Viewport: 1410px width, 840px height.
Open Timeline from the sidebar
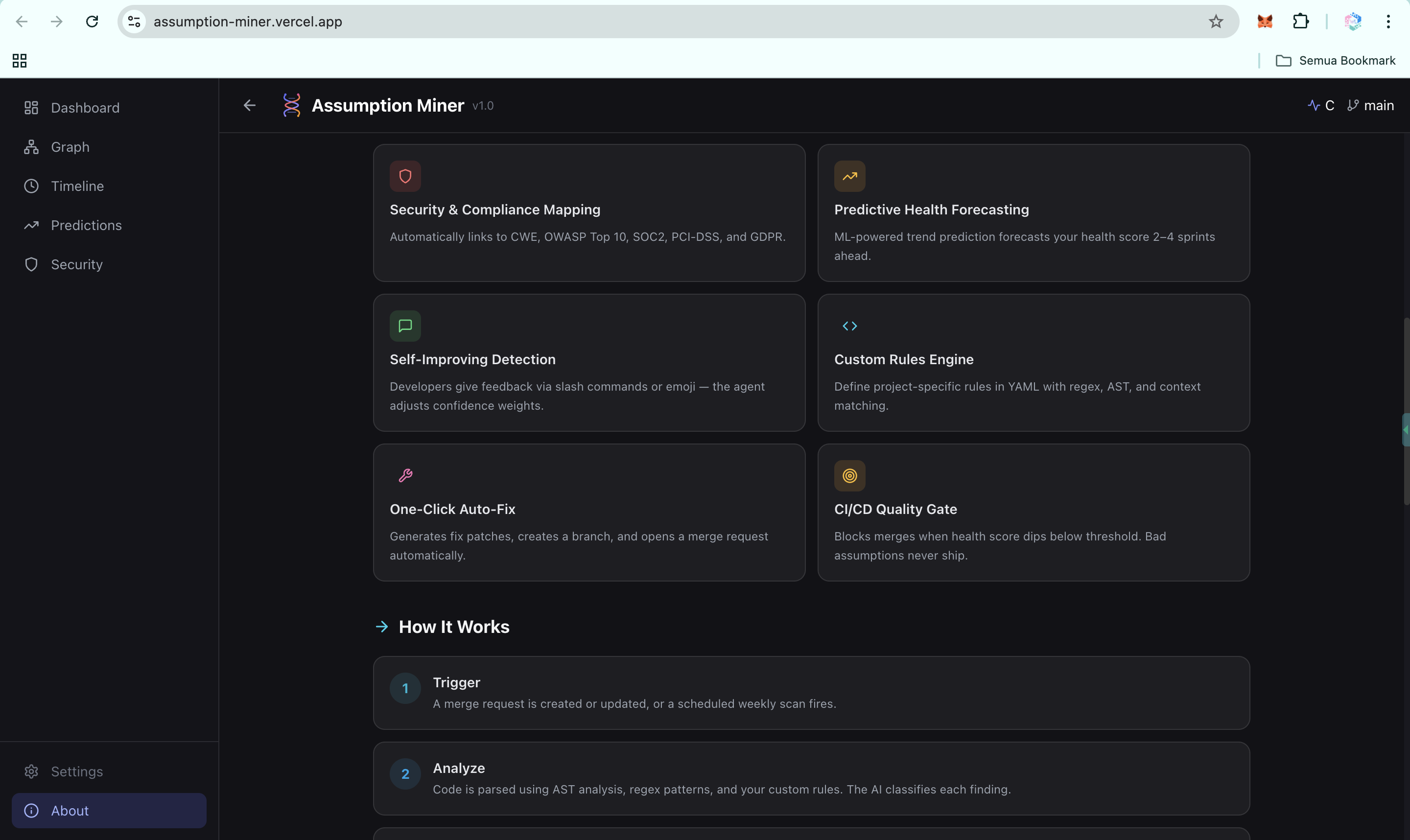[x=77, y=186]
